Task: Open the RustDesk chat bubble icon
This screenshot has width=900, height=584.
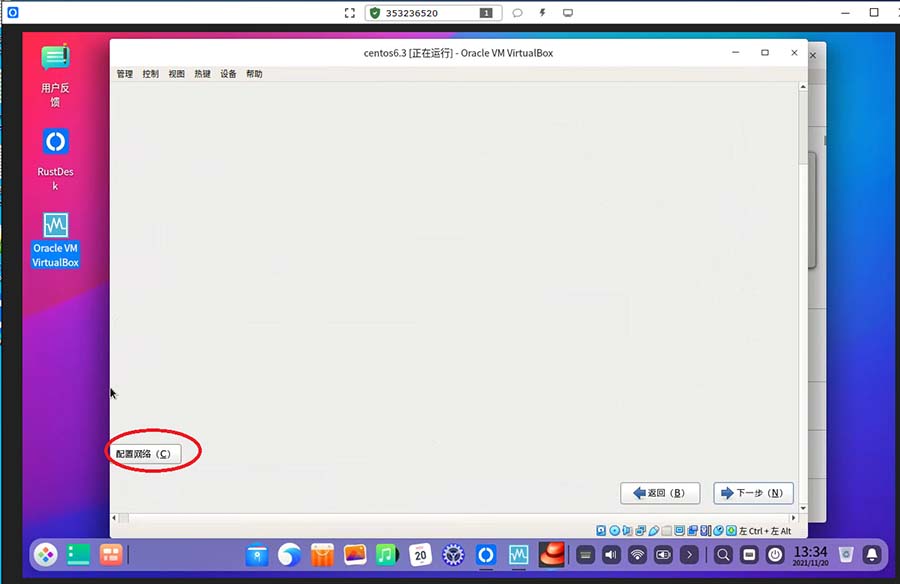Action: [517, 13]
